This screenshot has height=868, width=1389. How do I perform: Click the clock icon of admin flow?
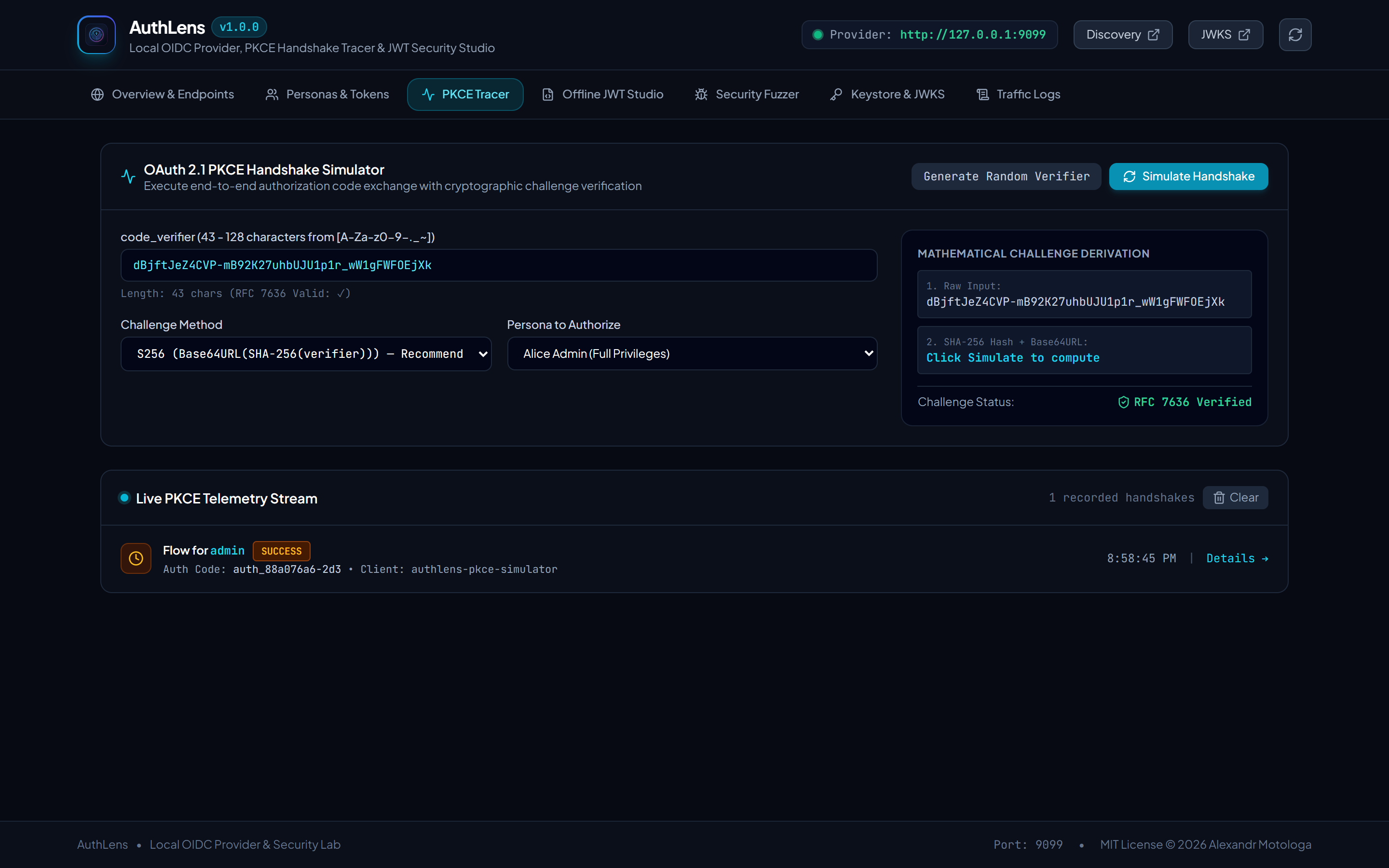click(136, 558)
